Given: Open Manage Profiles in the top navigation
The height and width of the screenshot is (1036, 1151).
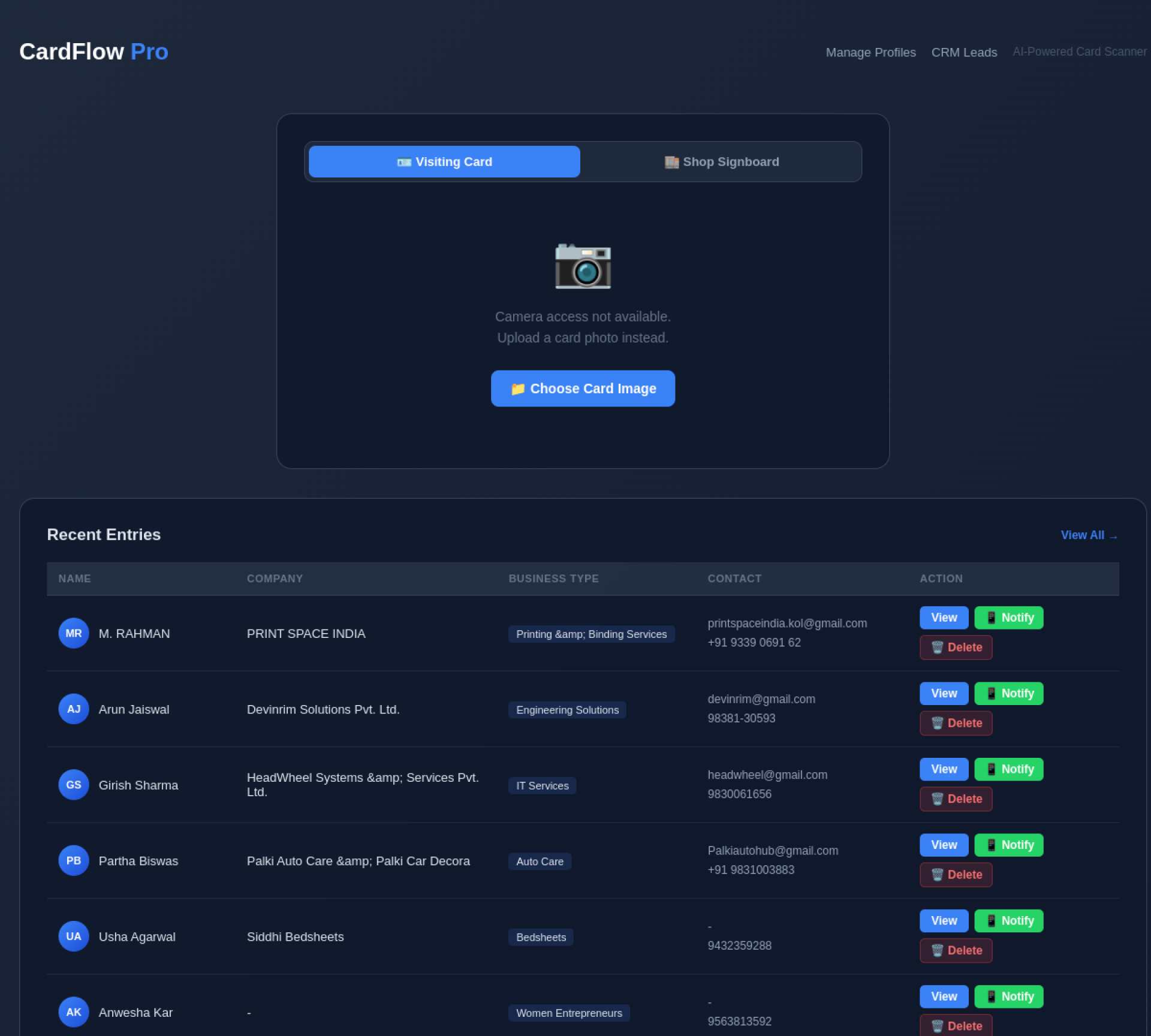Looking at the screenshot, I should coord(870,52).
